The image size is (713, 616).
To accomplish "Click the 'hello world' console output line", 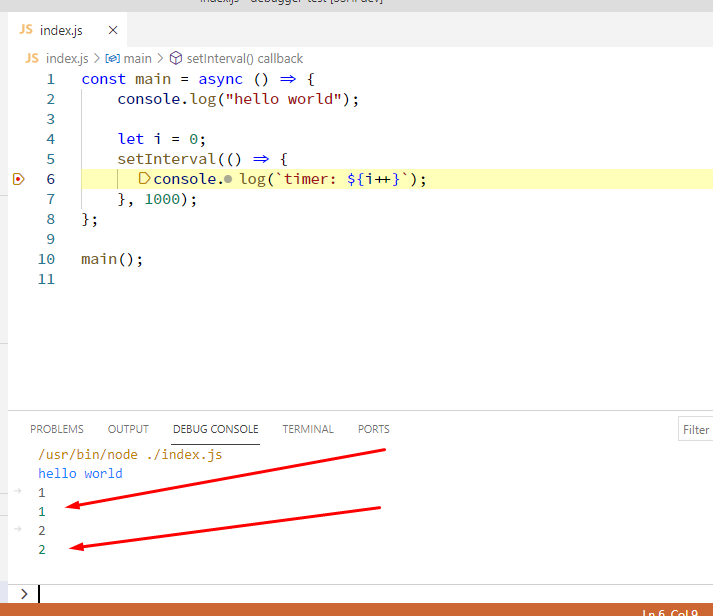I will point(80,474).
